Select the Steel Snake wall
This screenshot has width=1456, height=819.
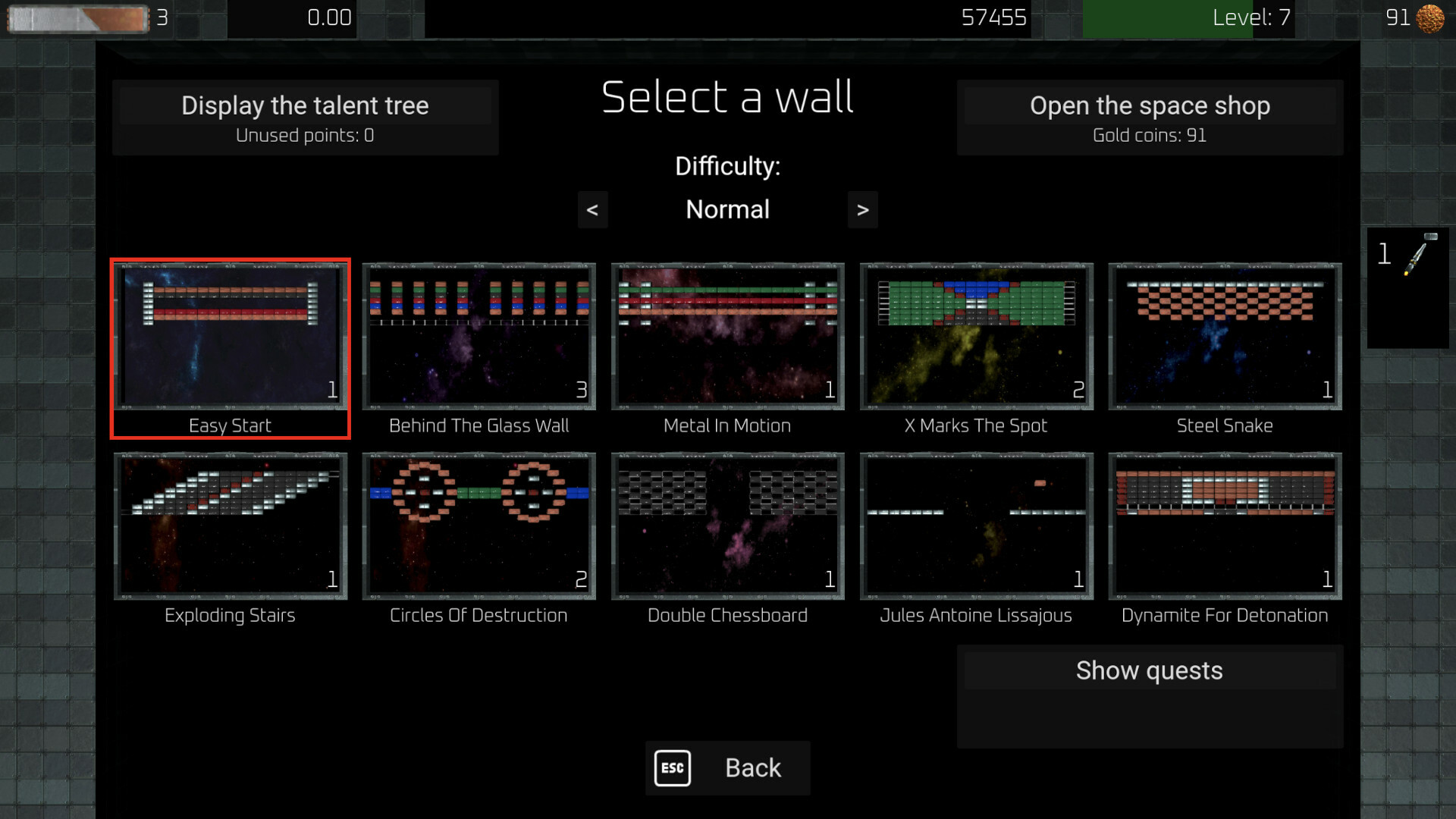(x=1223, y=336)
